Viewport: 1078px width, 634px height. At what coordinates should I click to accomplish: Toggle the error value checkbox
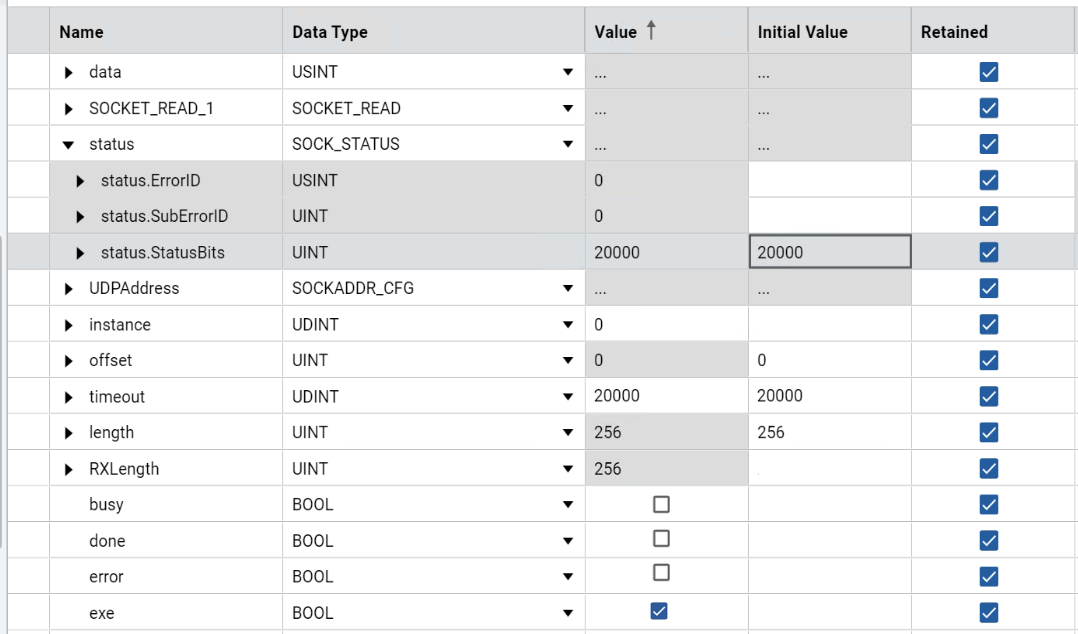pos(660,573)
